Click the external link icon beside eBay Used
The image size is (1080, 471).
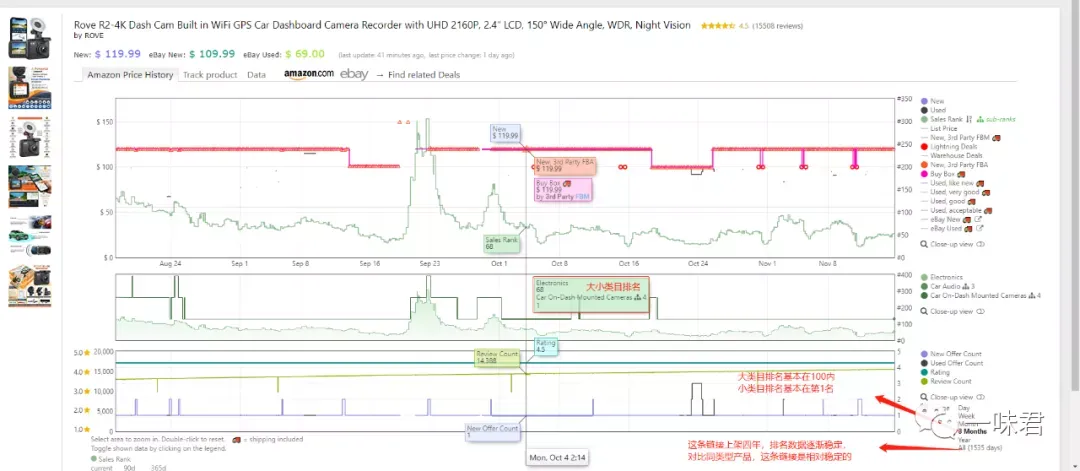pyautogui.click(x=979, y=229)
